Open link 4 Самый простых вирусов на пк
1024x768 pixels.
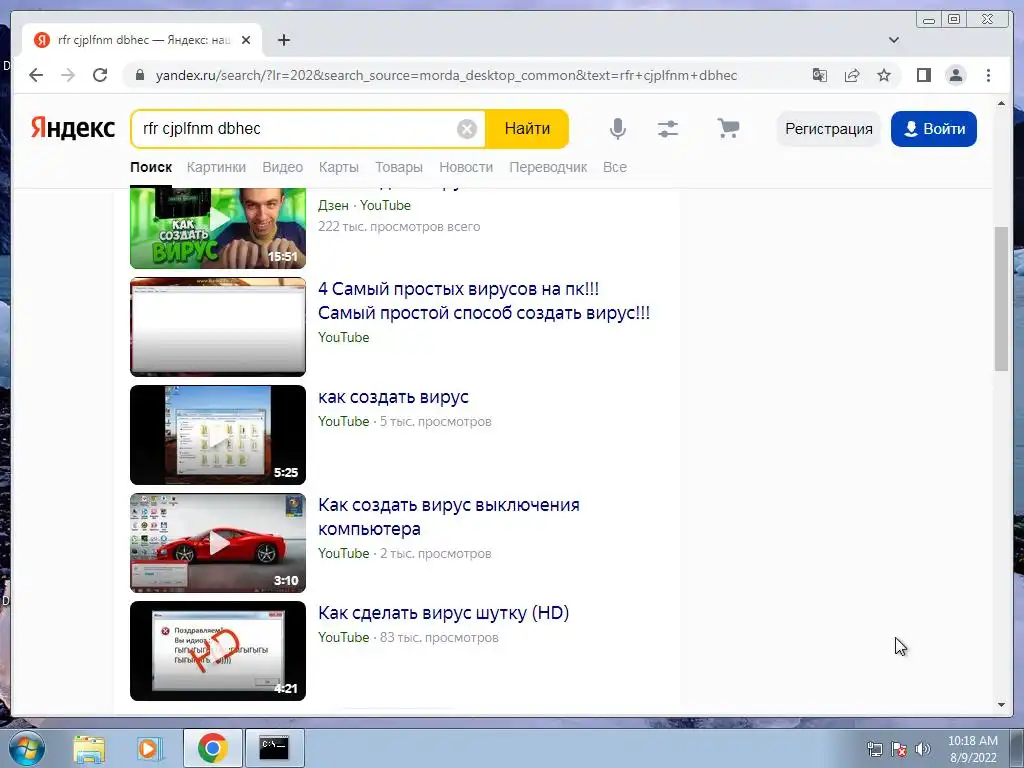[484, 300]
